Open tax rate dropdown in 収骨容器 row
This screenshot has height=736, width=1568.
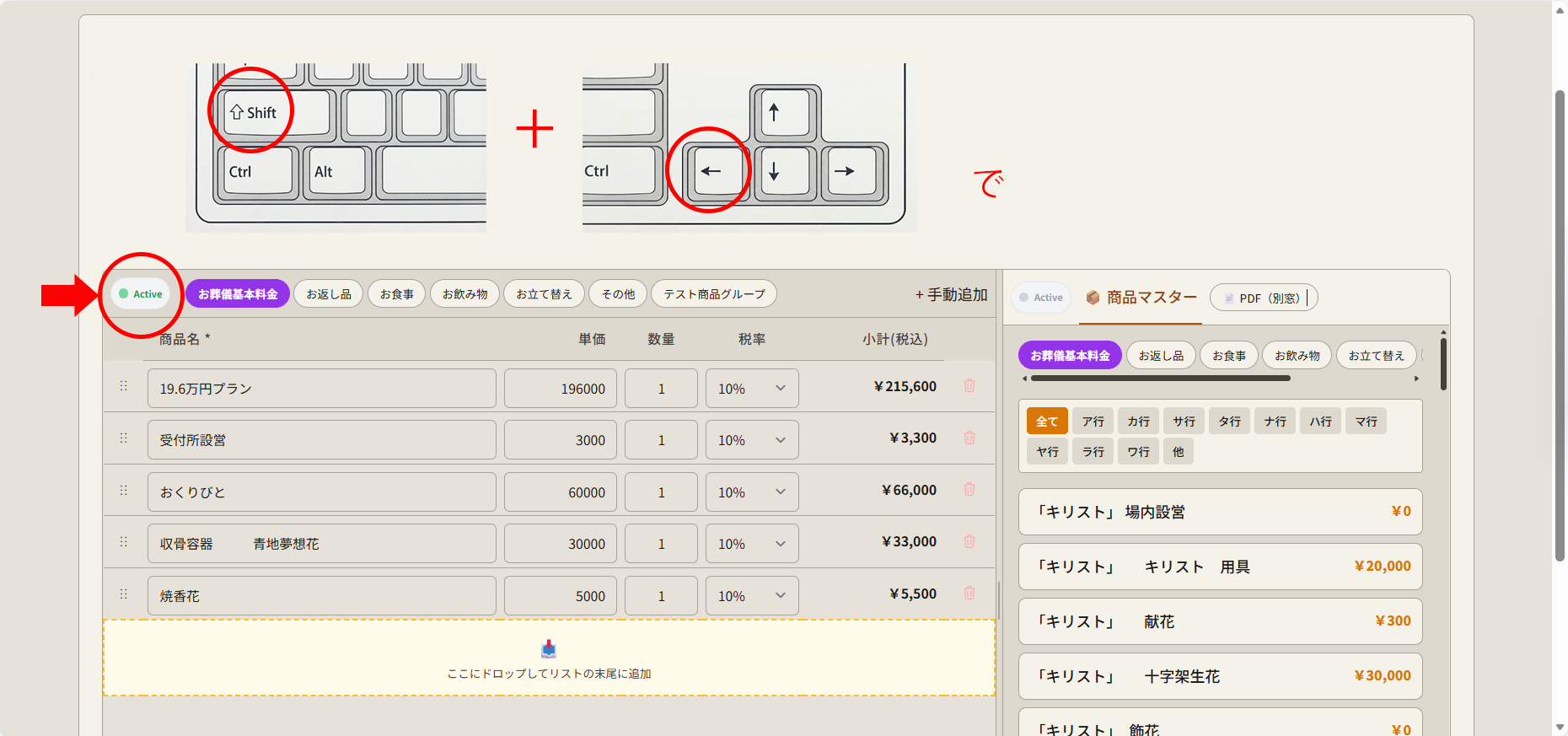click(752, 544)
